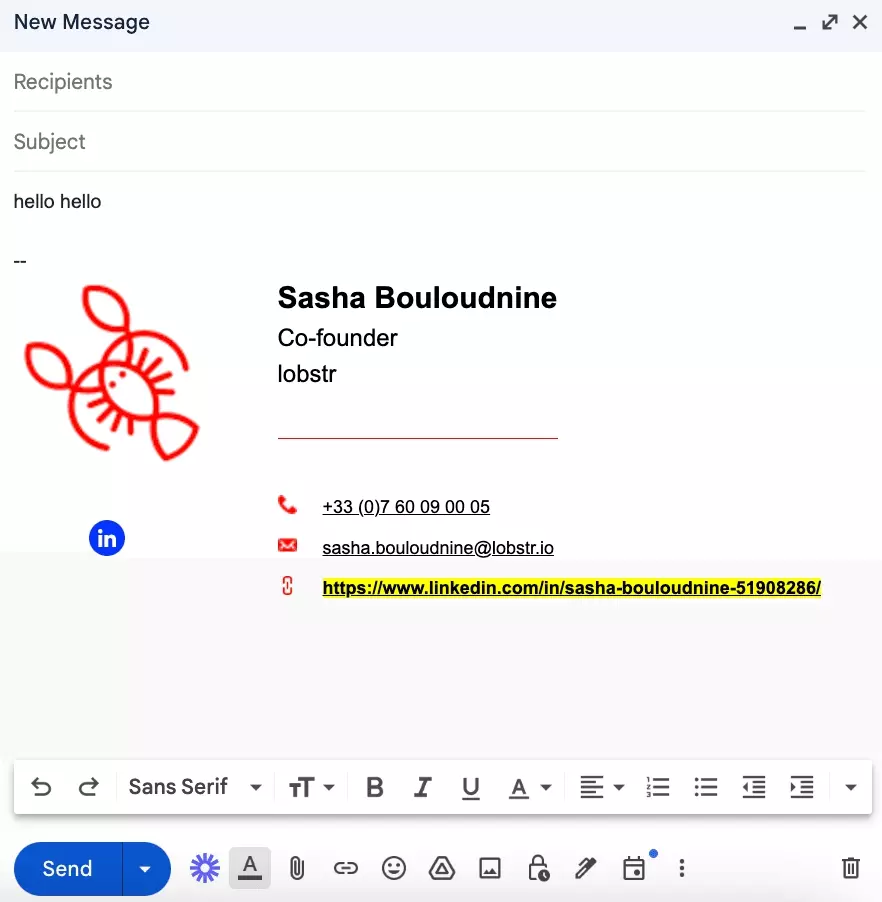Open the text color picker

530,788
